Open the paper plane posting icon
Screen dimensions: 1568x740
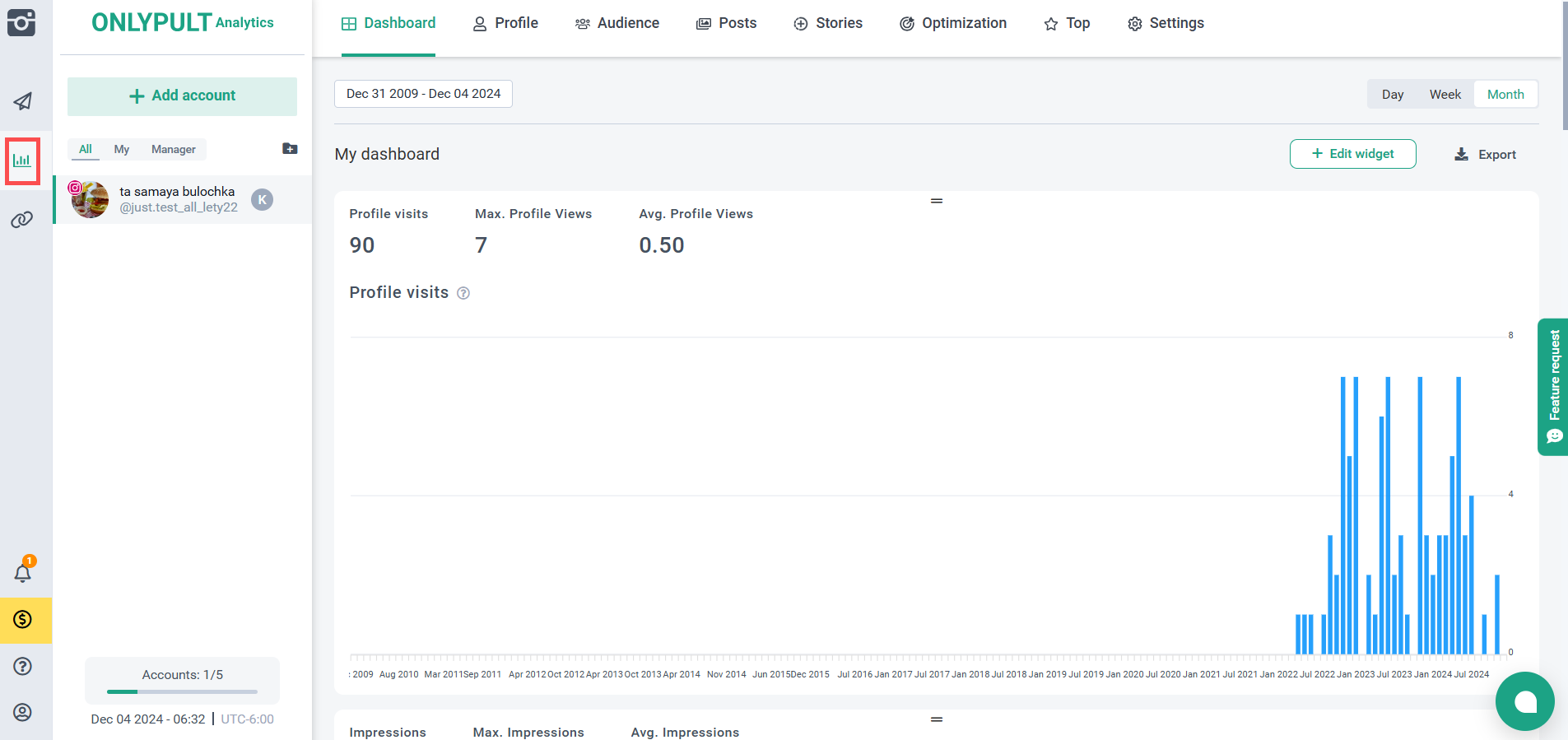(23, 101)
